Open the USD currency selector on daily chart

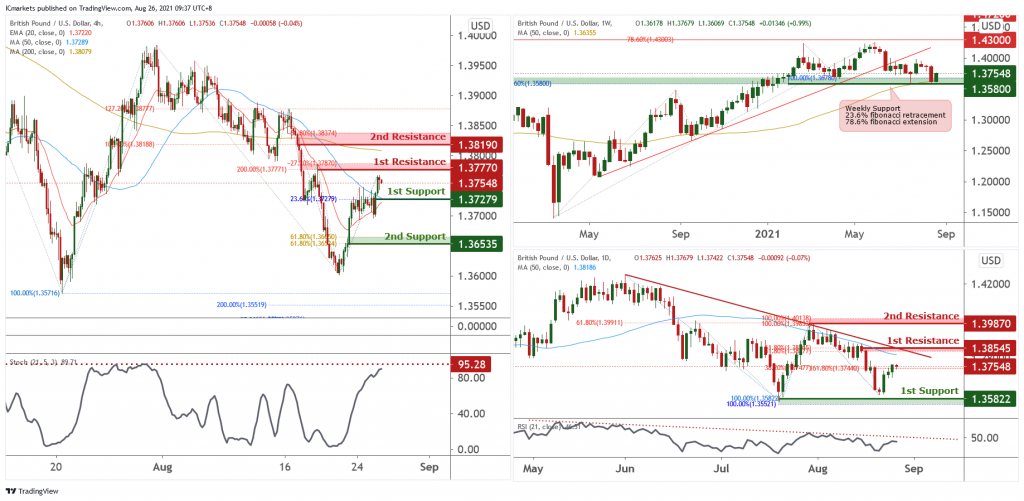[990, 261]
